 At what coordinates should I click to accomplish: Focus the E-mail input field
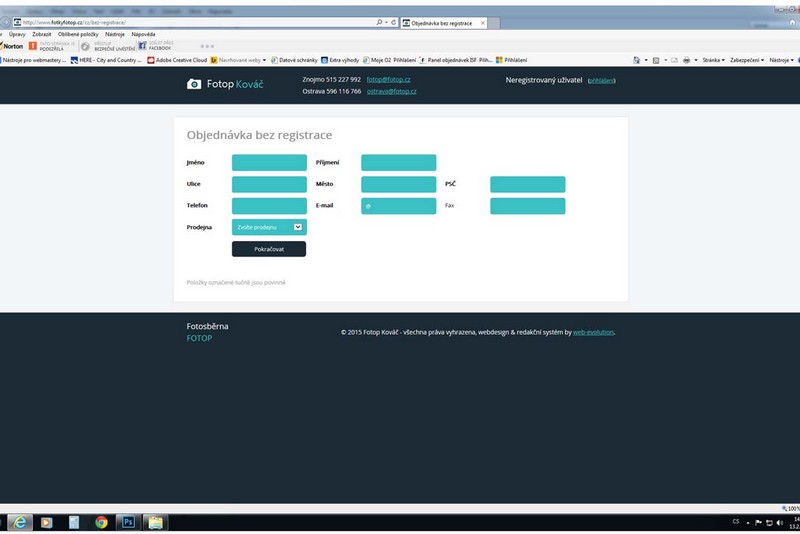(x=398, y=206)
